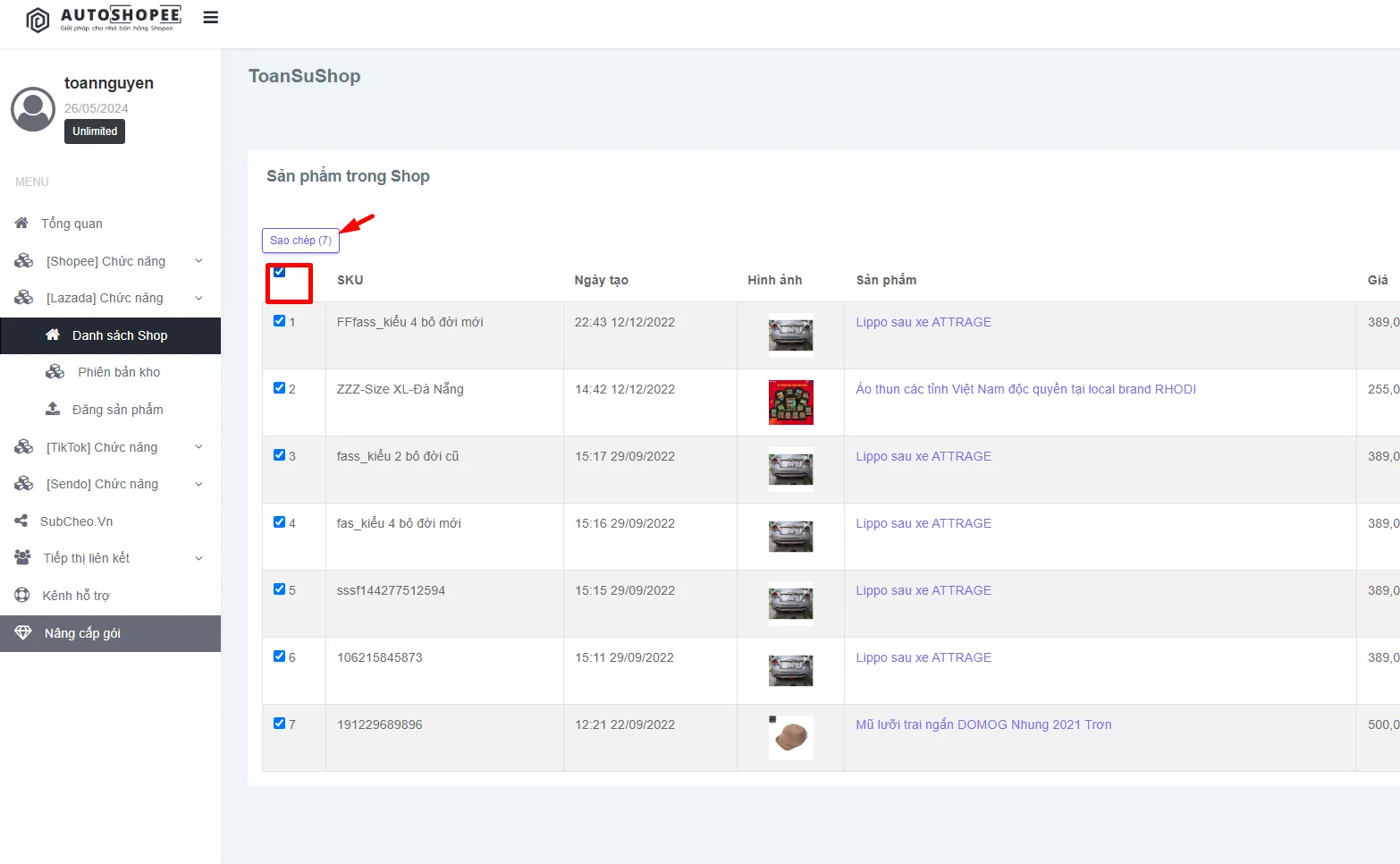Open Nâng cấp gói menu item
Screen dimensions: 1400x864
(110, 633)
